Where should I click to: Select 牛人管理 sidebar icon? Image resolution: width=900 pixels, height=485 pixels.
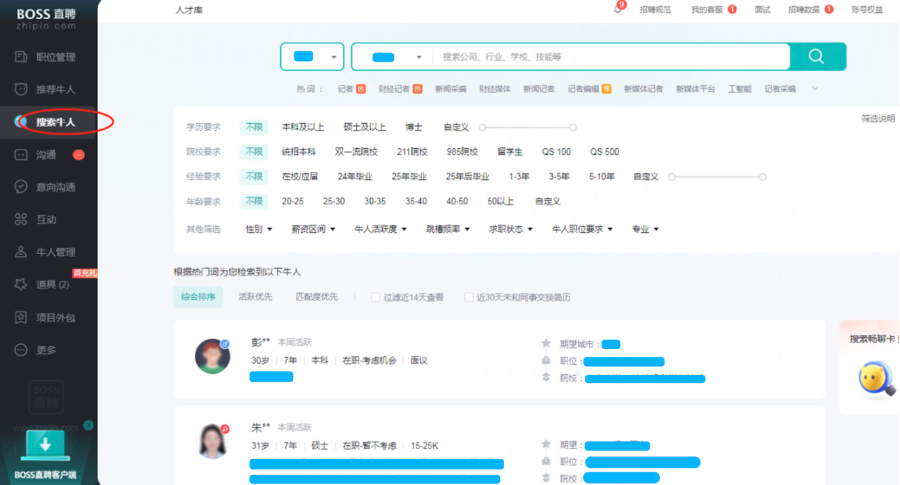click(21, 252)
